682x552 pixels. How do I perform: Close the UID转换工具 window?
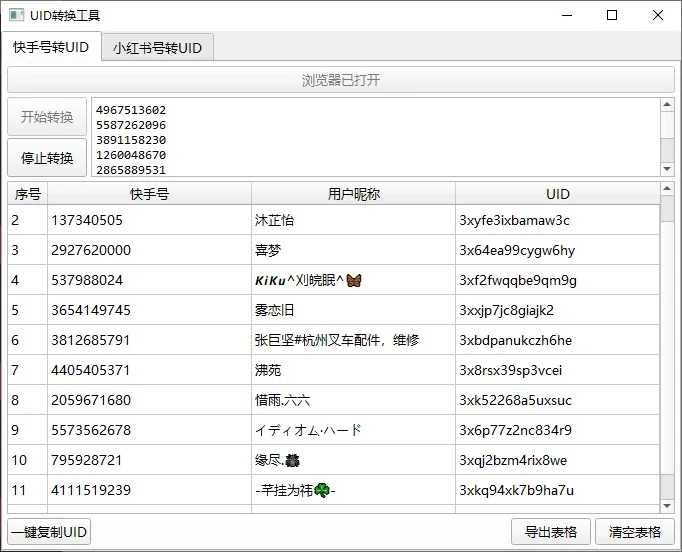click(x=658, y=16)
